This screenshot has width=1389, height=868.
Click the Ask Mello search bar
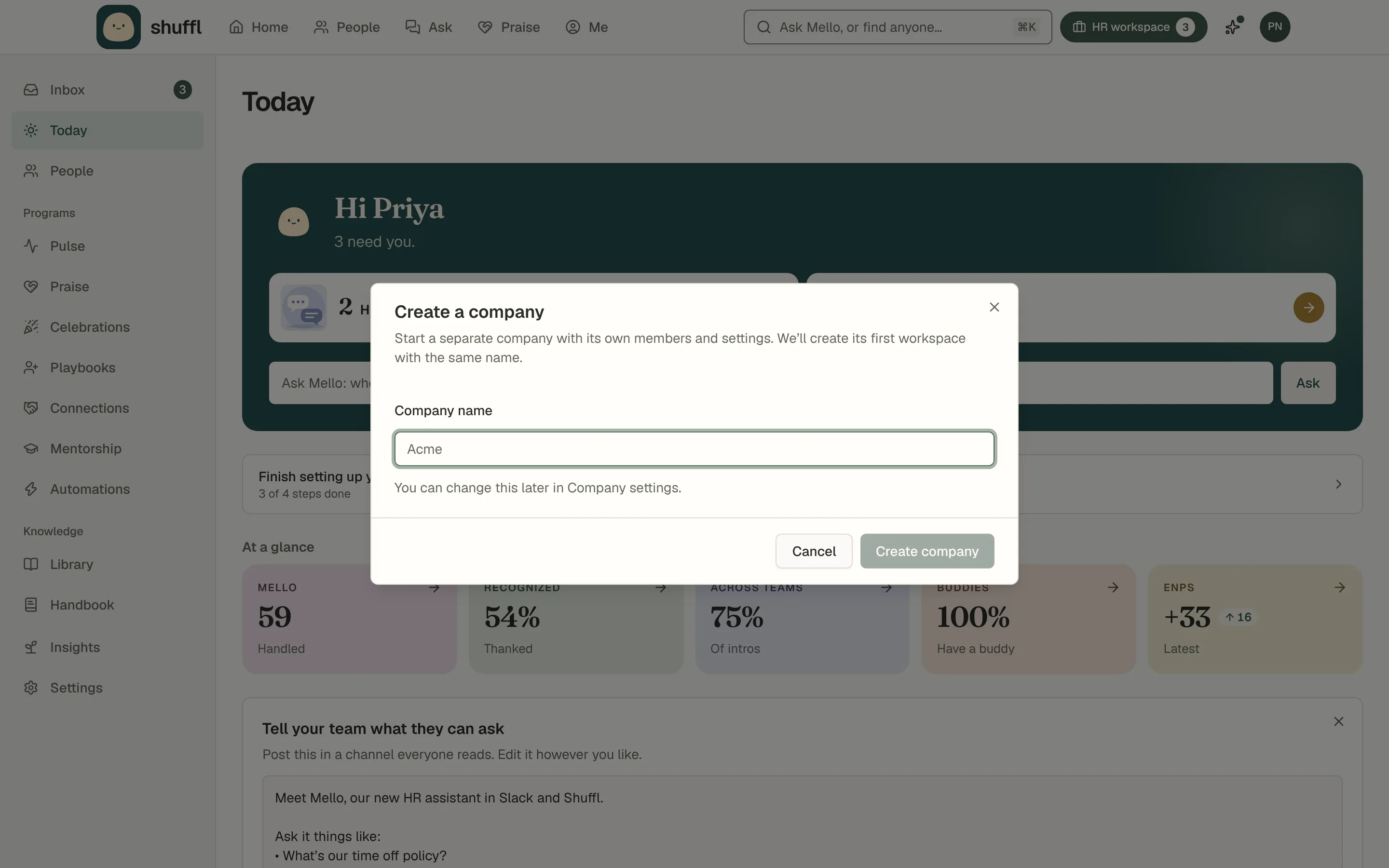(898, 27)
